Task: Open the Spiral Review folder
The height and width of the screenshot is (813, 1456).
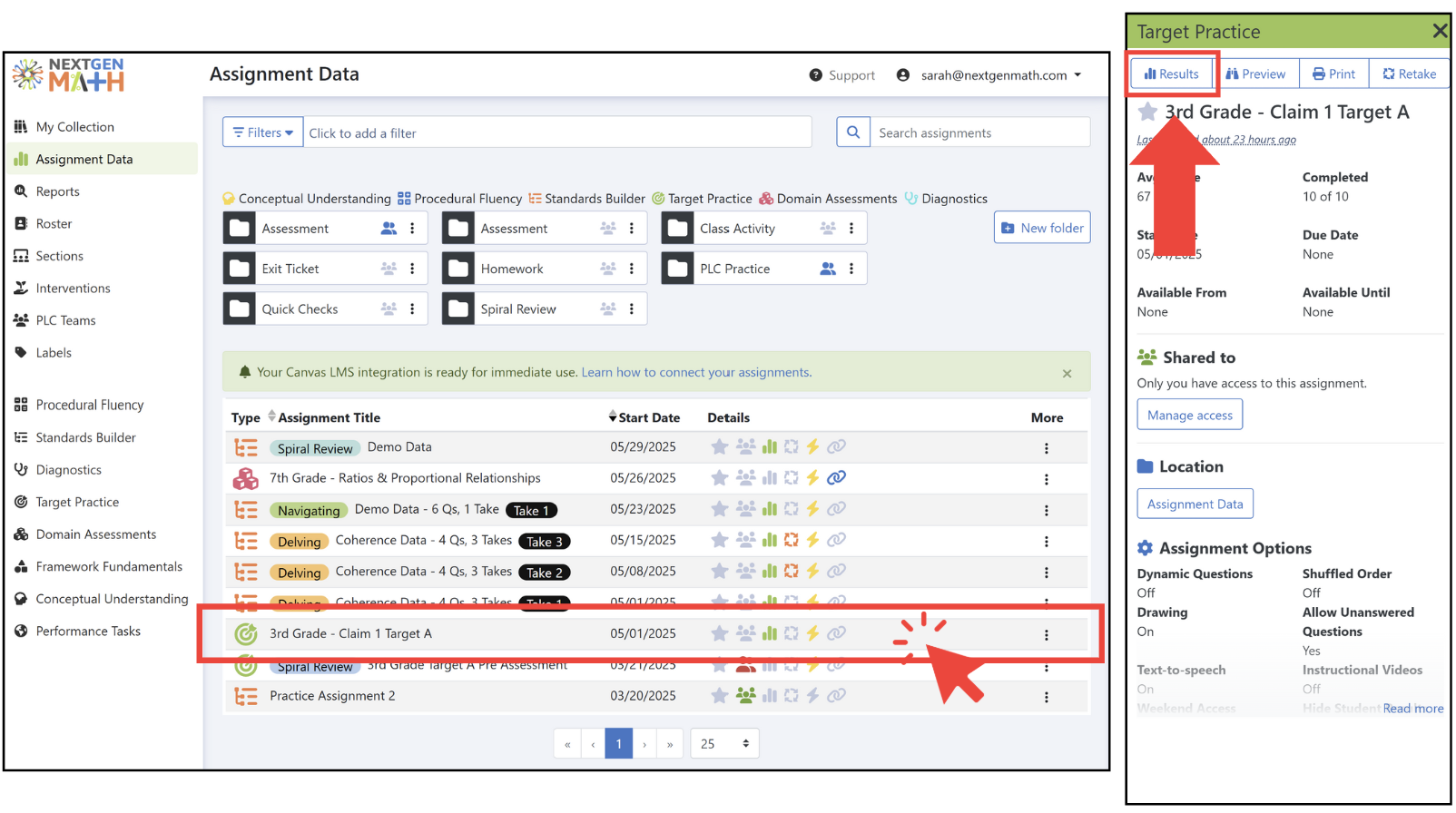Action: (x=518, y=309)
